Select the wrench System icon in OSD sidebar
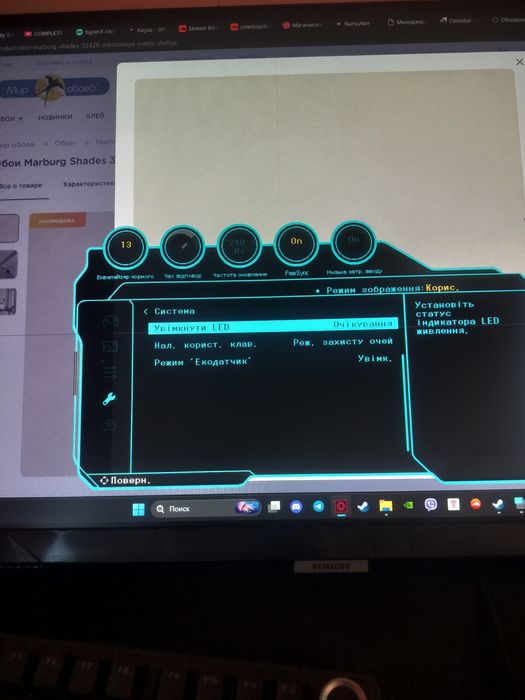The width and height of the screenshot is (525, 700). click(109, 398)
